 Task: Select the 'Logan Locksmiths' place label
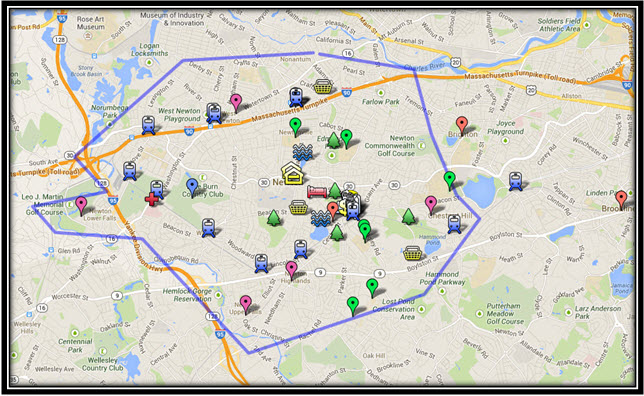coord(150,50)
